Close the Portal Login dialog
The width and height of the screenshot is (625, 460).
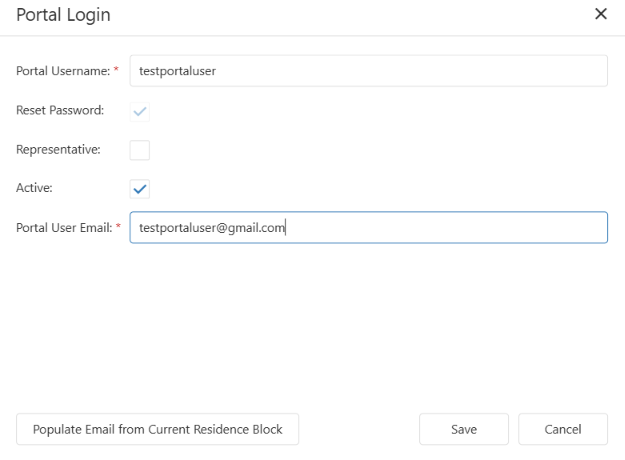(x=601, y=14)
